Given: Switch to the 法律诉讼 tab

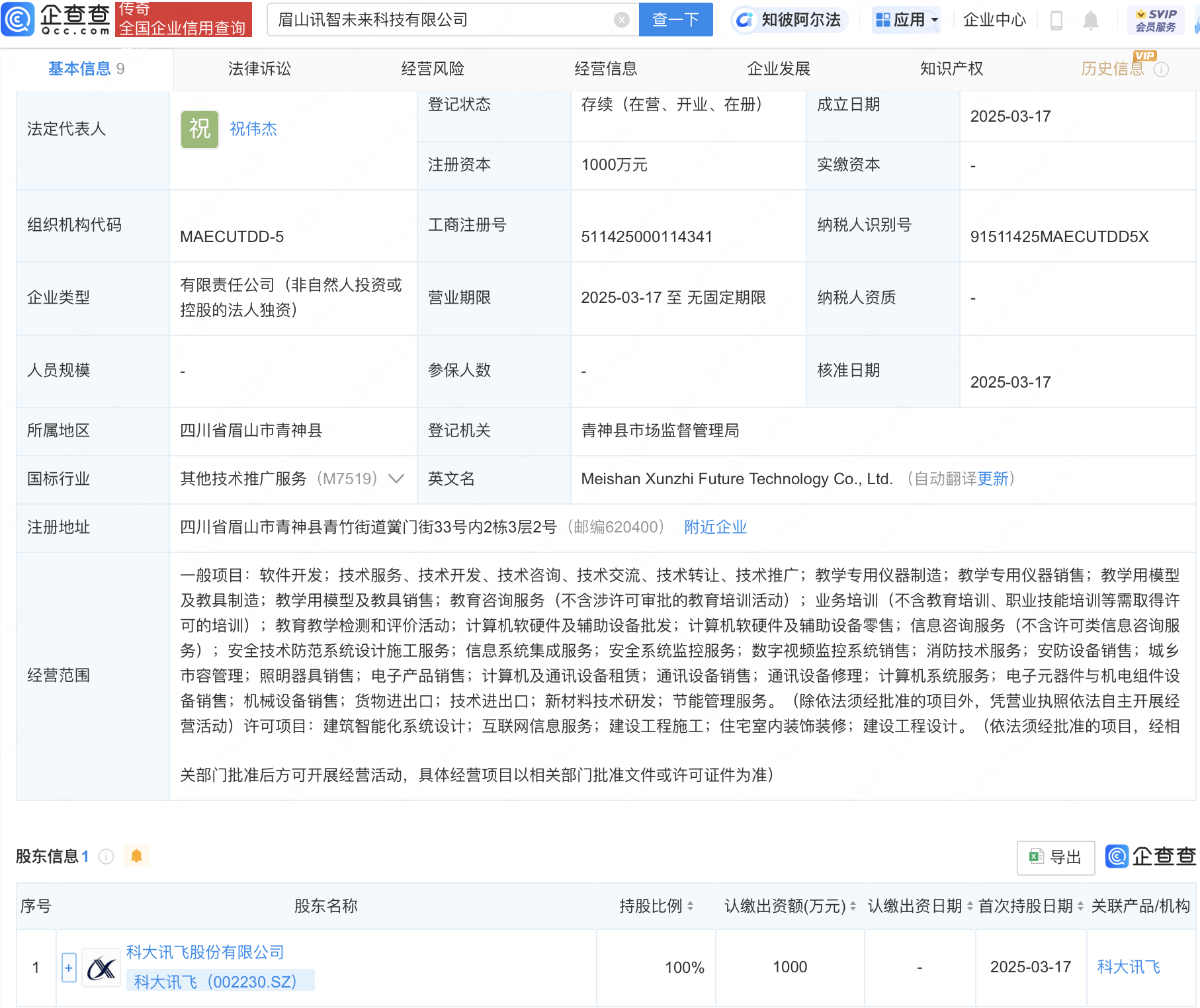Looking at the screenshot, I should tap(259, 68).
